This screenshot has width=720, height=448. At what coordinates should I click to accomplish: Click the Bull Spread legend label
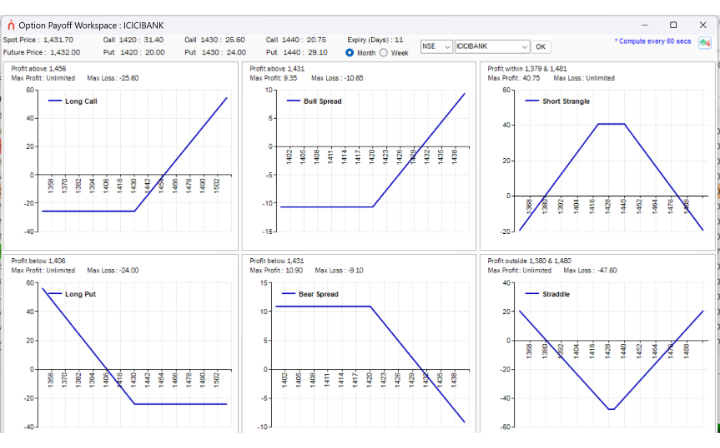point(322,101)
